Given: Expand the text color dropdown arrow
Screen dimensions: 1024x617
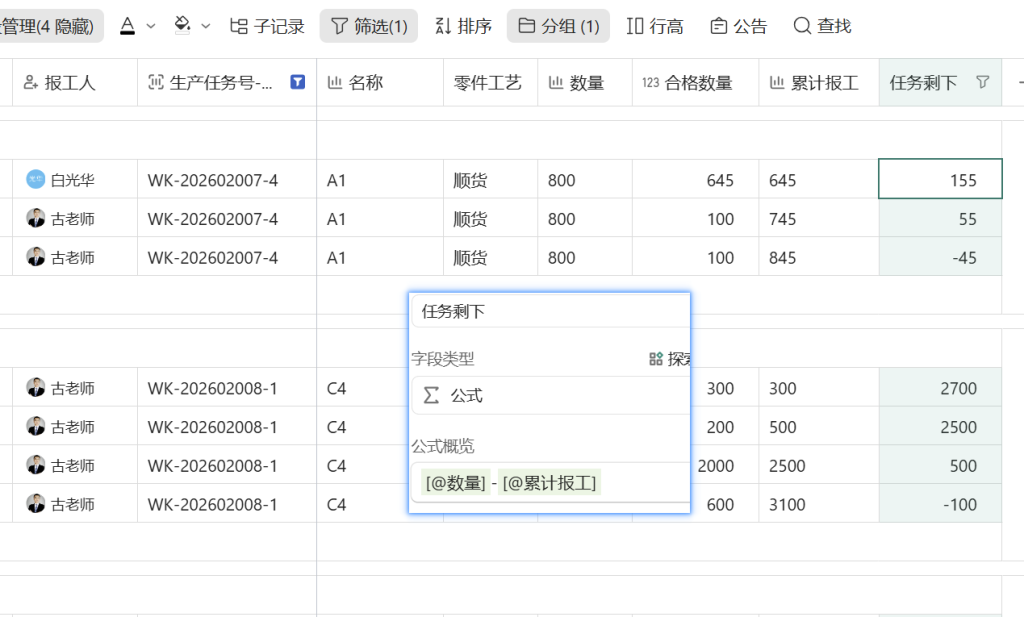Looking at the screenshot, I should [151, 26].
